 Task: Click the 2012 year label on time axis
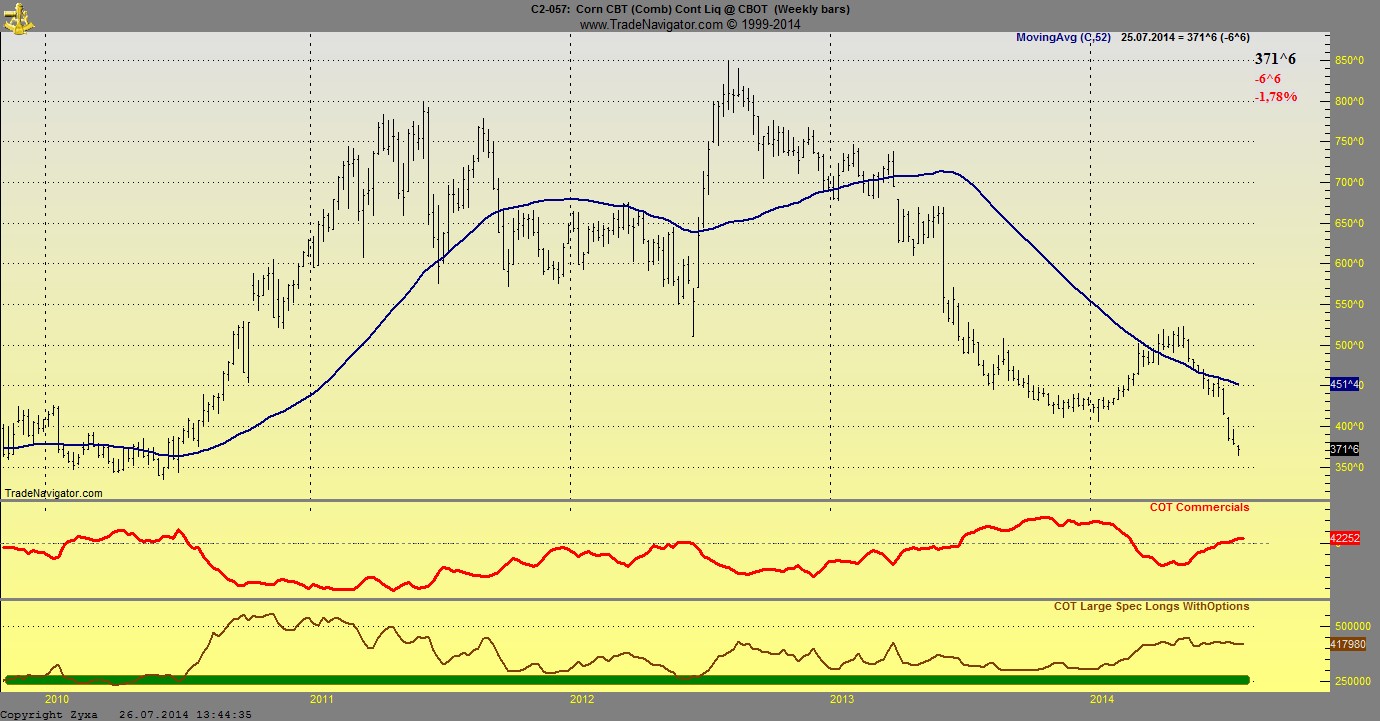(x=582, y=699)
